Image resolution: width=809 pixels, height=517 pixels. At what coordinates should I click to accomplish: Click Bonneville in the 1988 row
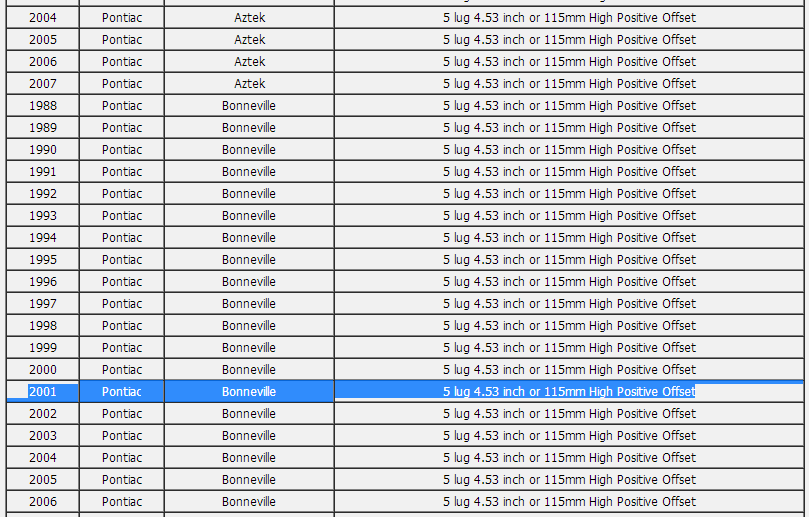(249, 106)
